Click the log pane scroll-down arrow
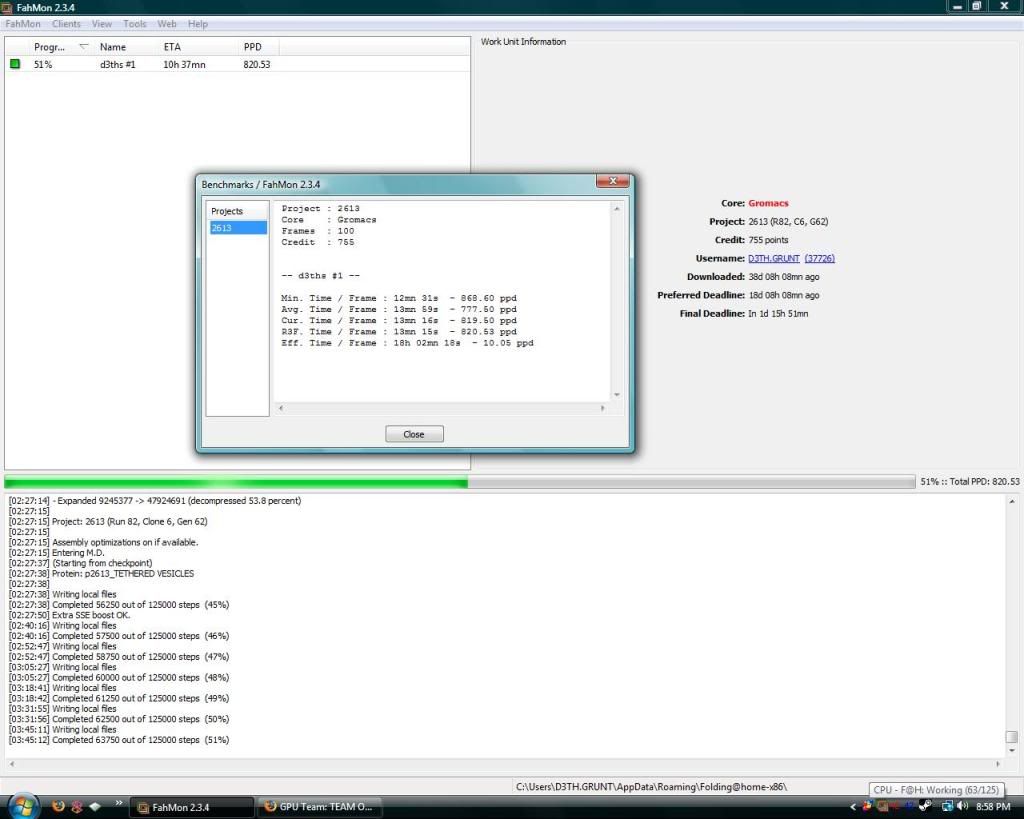This screenshot has width=1024, height=819. [x=1012, y=750]
